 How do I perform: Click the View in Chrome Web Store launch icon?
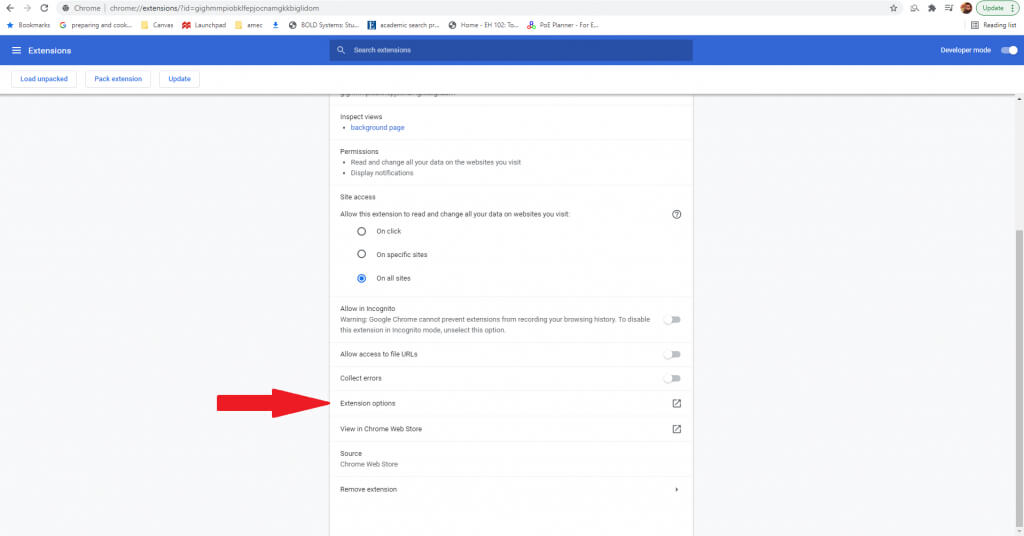676,429
